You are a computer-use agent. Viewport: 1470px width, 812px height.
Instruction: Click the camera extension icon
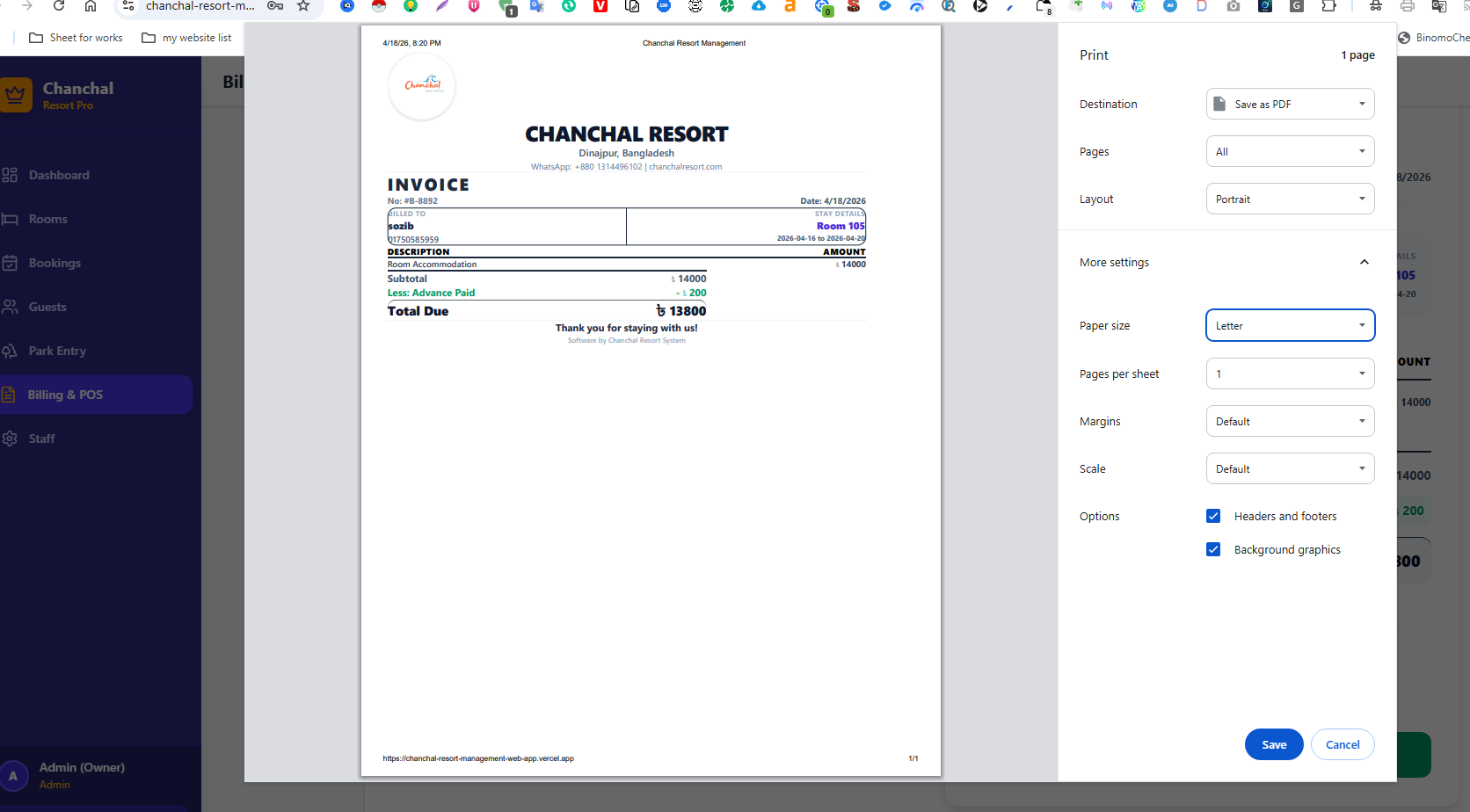click(x=1233, y=6)
